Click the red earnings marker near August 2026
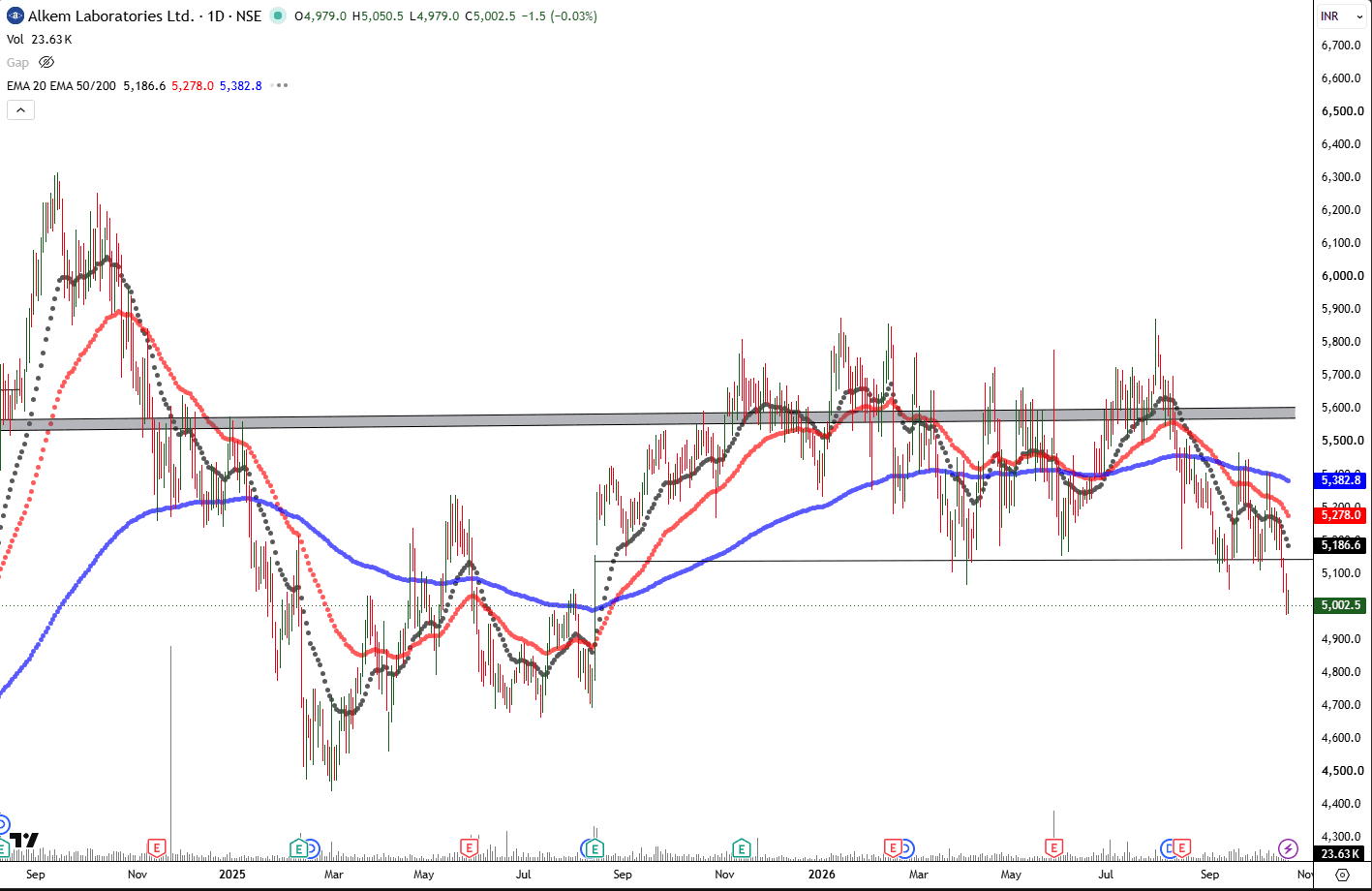Image resolution: width=1372 pixels, height=891 pixels. 1181,848
